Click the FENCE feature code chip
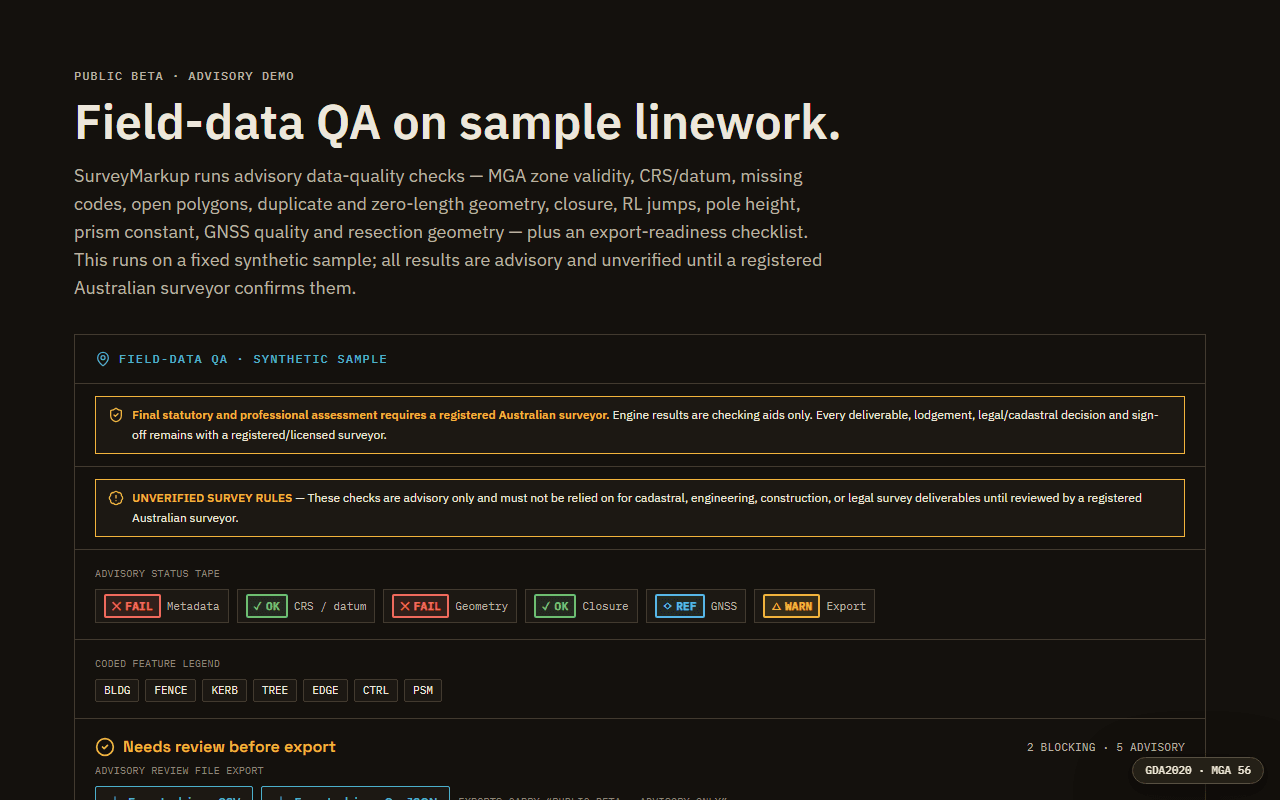This screenshot has height=800, width=1280. (171, 690)
